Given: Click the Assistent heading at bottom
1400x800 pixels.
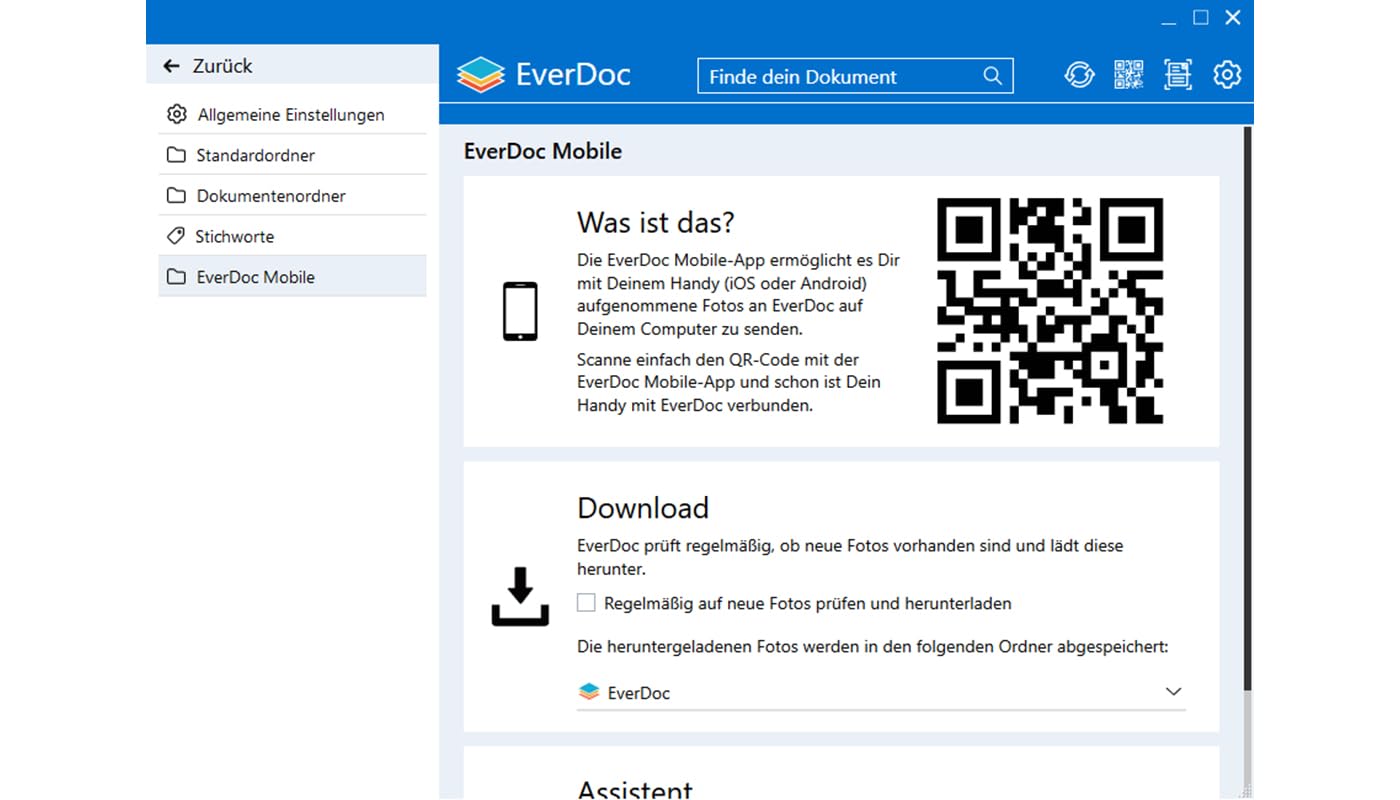Looking at the screenshot, I should tap(636, 790).
